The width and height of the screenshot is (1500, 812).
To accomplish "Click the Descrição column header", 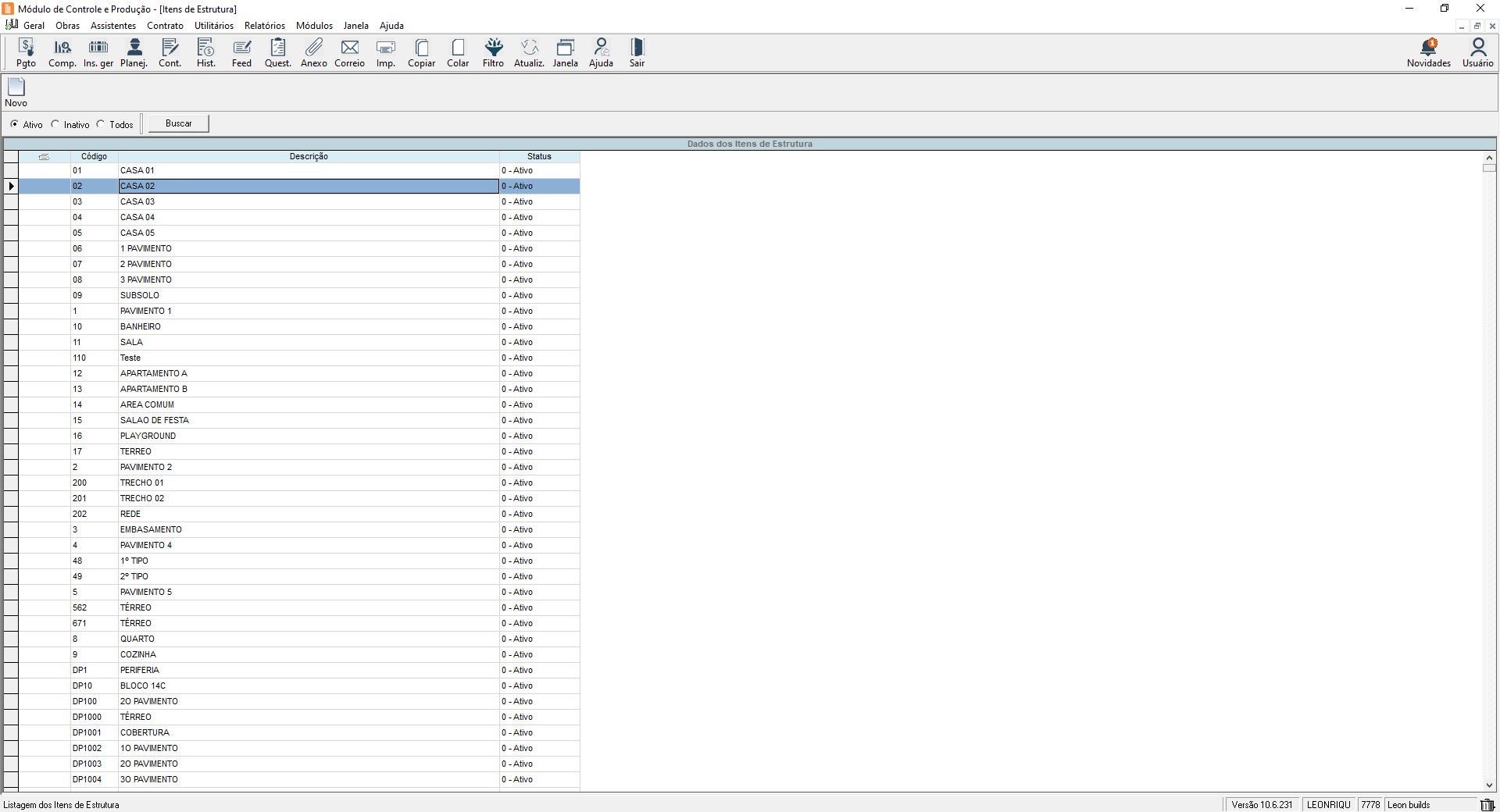I will (309, 157).
